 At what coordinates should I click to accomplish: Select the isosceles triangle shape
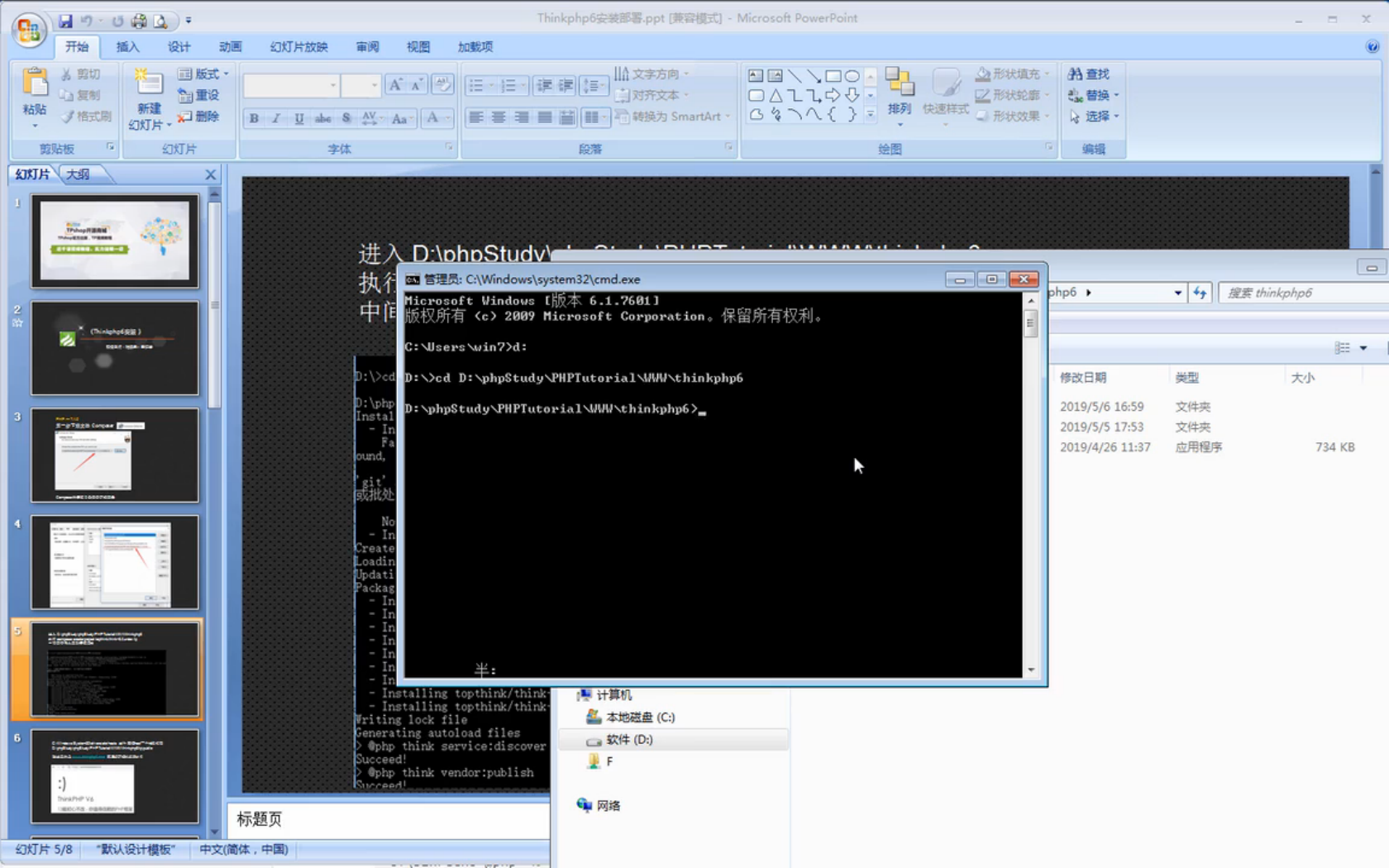pyautogui.click(x=776, y=95)
